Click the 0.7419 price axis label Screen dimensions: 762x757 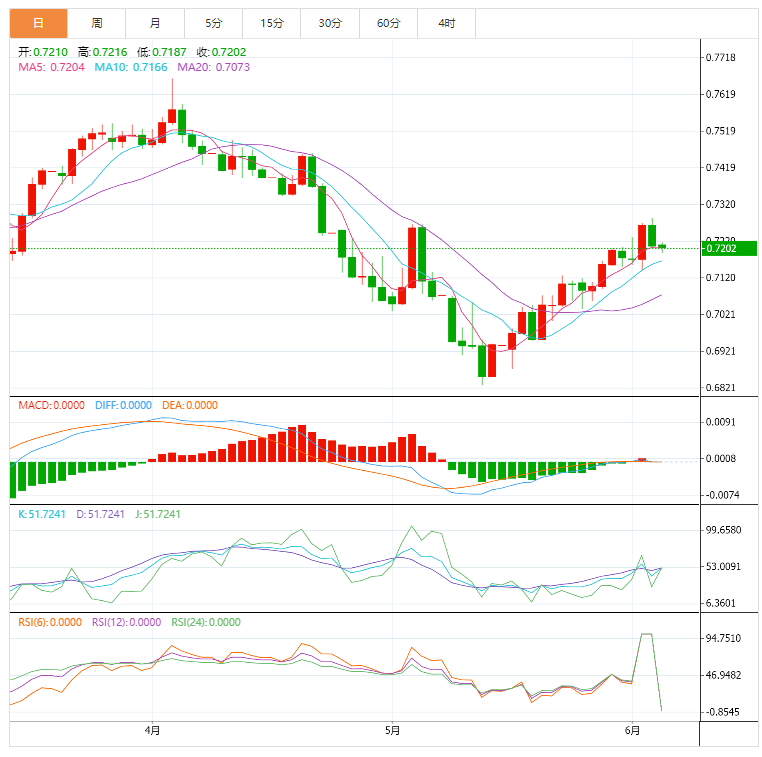[x=721, y=167]
